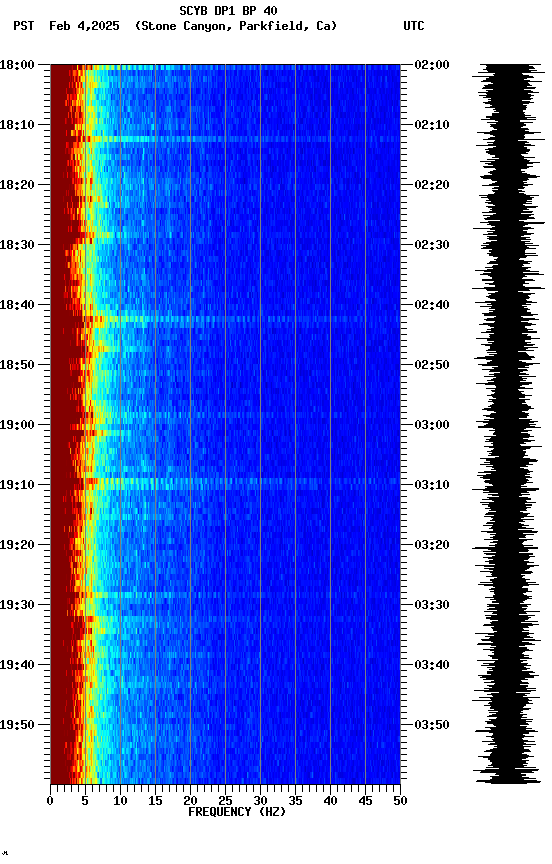The image size is (552, 864).
Task: Click the "02:30" UTC time label
Action: tap(432, 245)
